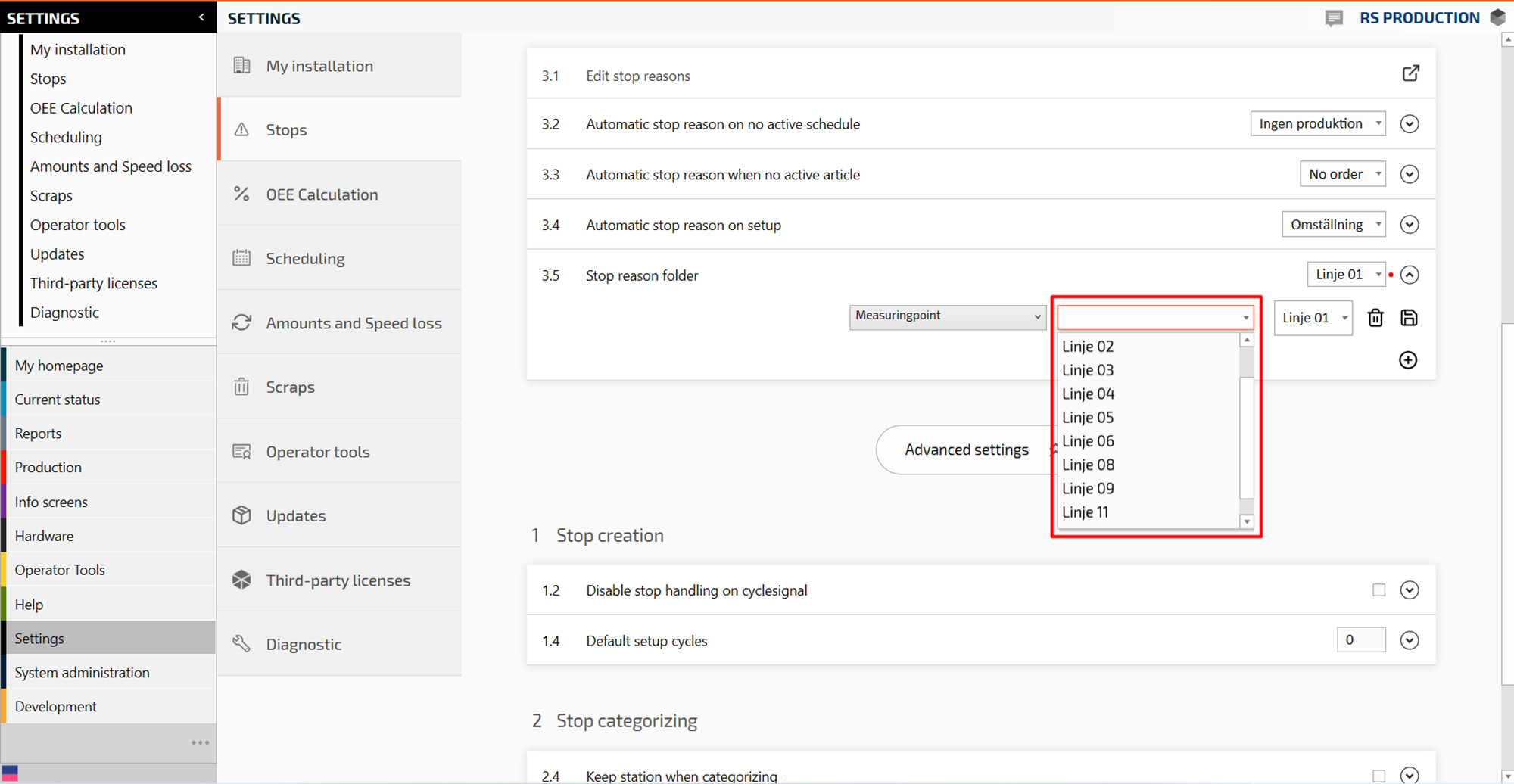
Task: Enable Disable stop handling on cyclesignal checkbox
Action: (x=1378, y=590)
